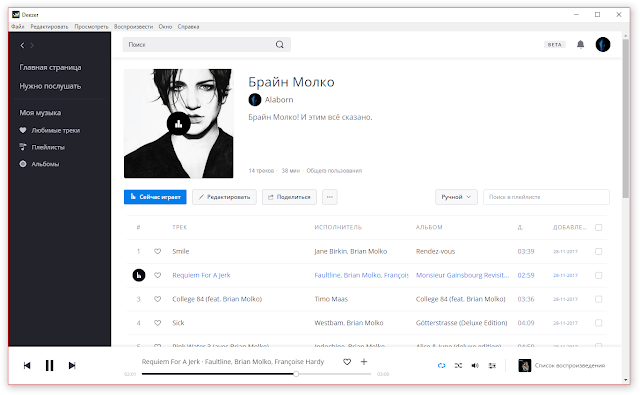The height and width of the screenshot is (395, 640).
Task: Open the audio settings equalizer icon in the player
Action: pos(492,366)
